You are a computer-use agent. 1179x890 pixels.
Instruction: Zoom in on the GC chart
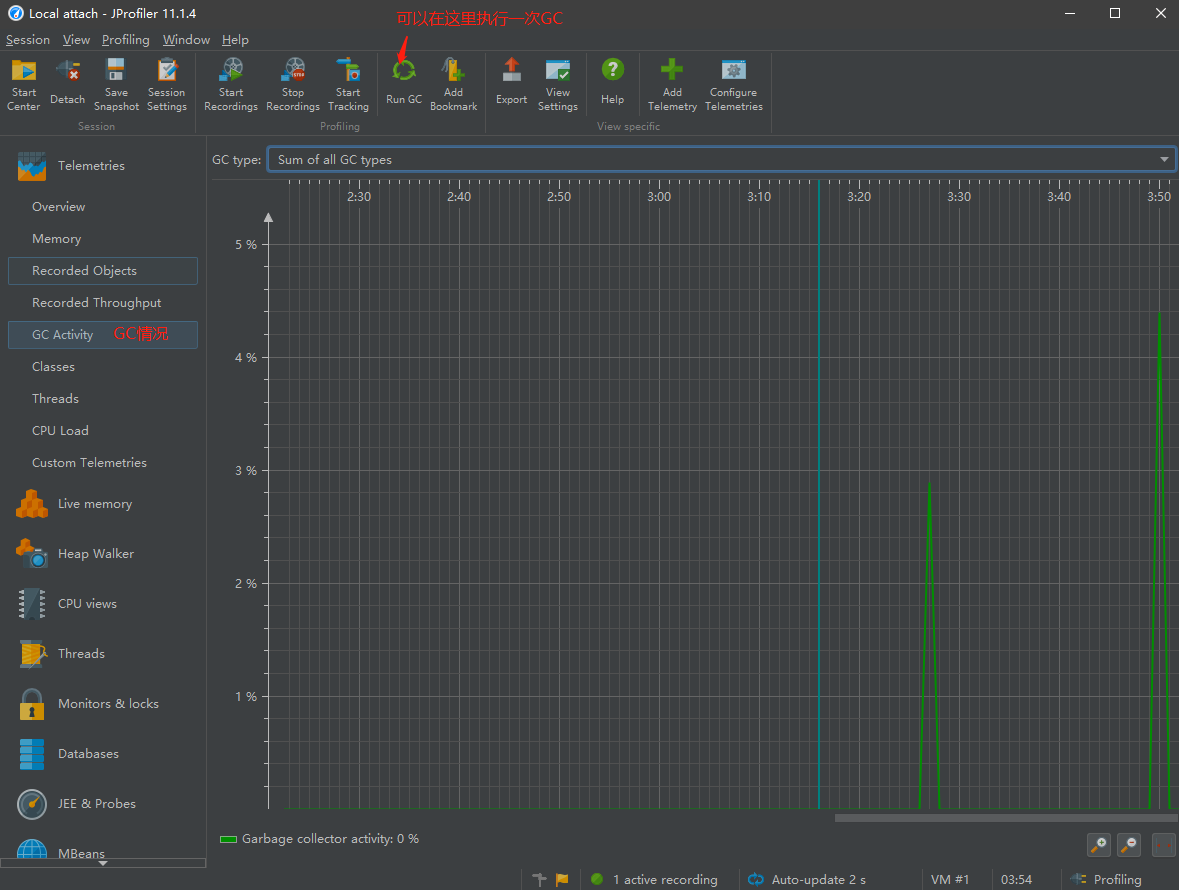pyautogui.click(x=1099, y=845)
